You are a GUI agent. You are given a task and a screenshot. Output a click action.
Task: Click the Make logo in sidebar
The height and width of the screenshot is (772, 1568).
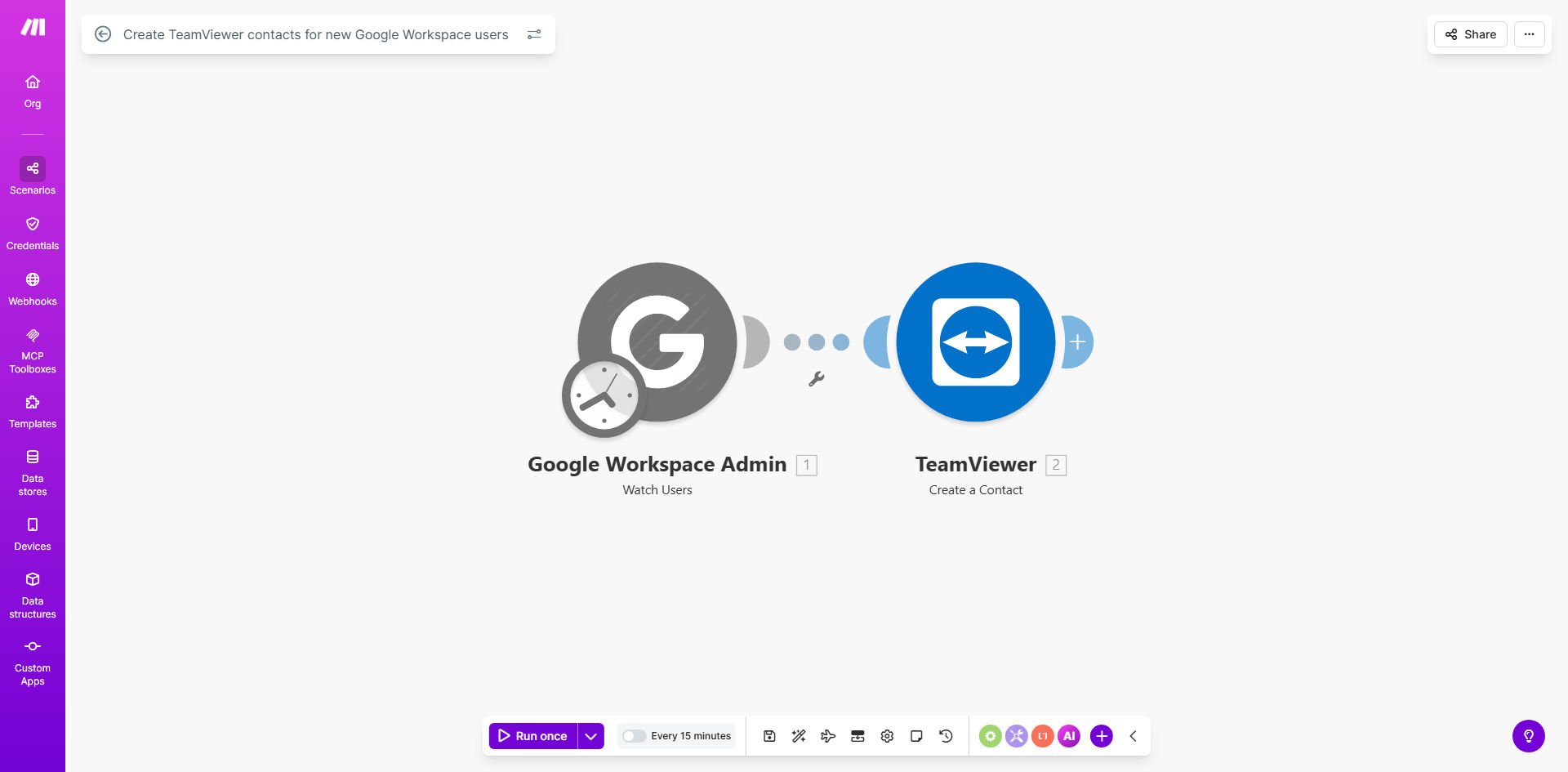click(x=33, y=28)
